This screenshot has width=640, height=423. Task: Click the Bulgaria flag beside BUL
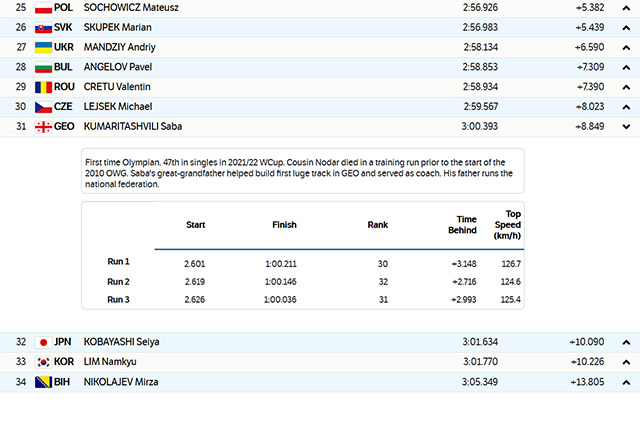[43, 67]
